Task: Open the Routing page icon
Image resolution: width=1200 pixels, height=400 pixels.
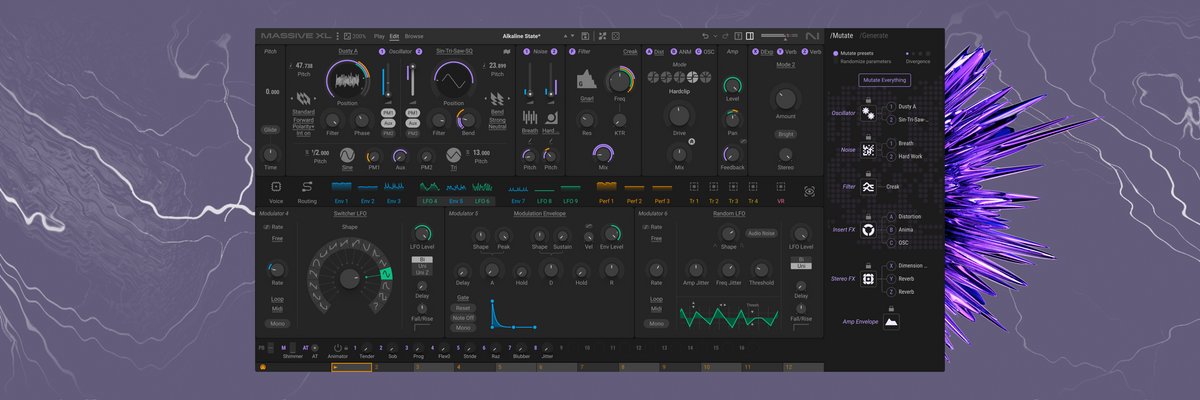Action: 307,187
